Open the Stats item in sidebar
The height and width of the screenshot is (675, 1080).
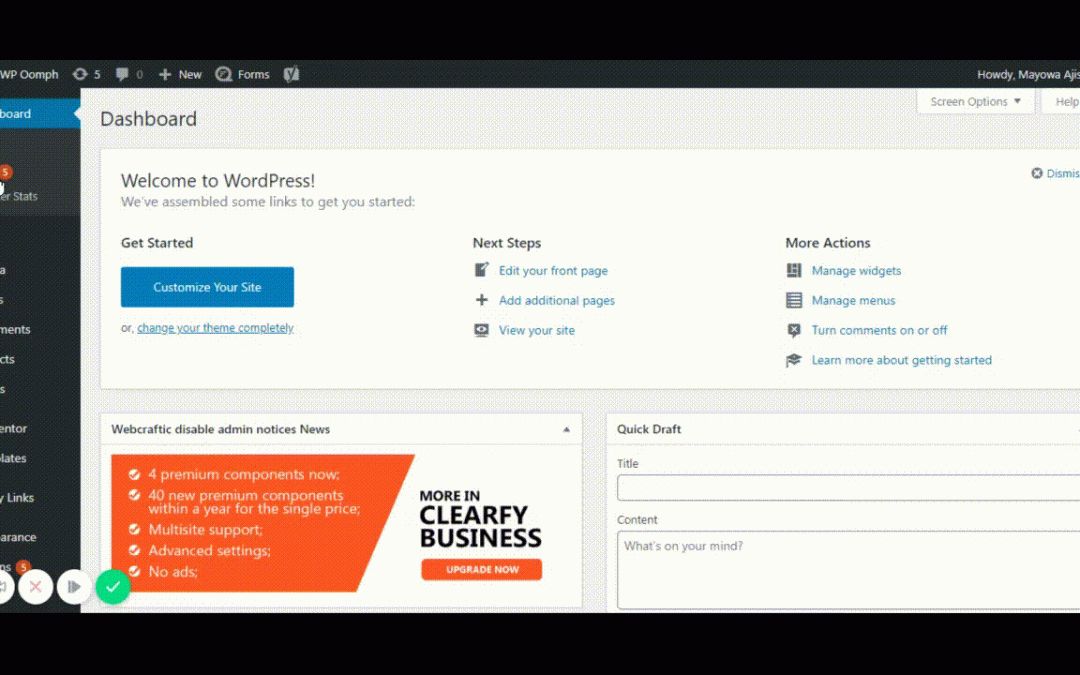point(19,196)
